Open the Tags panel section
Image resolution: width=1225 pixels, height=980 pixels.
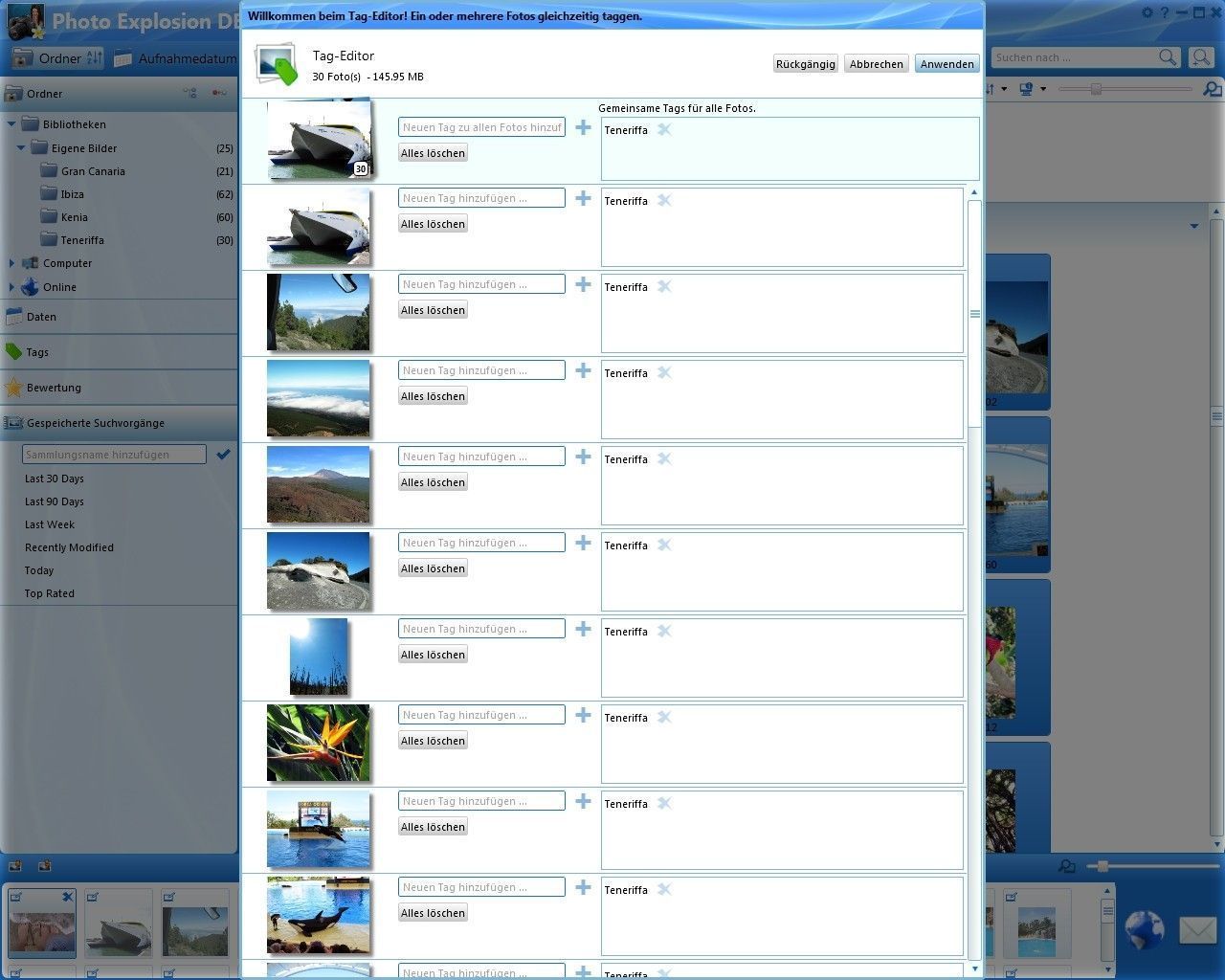coord(37,352)
